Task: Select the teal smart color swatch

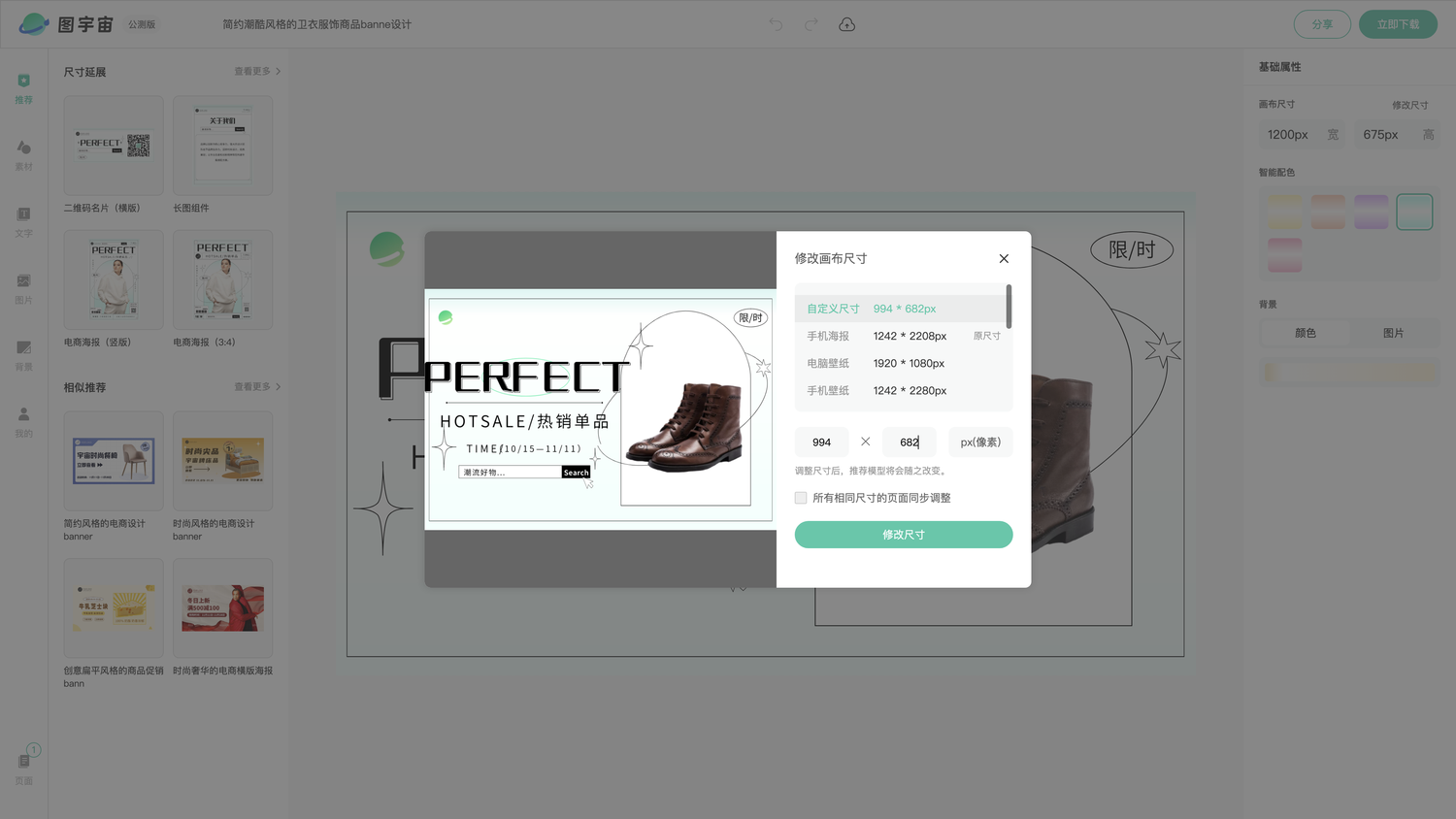Action: coord(1414,212)
